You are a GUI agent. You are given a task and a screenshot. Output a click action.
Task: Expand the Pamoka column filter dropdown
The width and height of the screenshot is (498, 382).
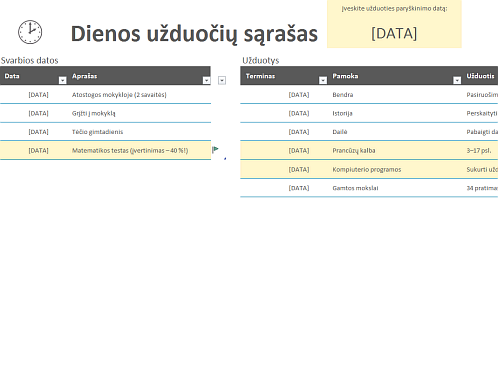tap(457, 80)
